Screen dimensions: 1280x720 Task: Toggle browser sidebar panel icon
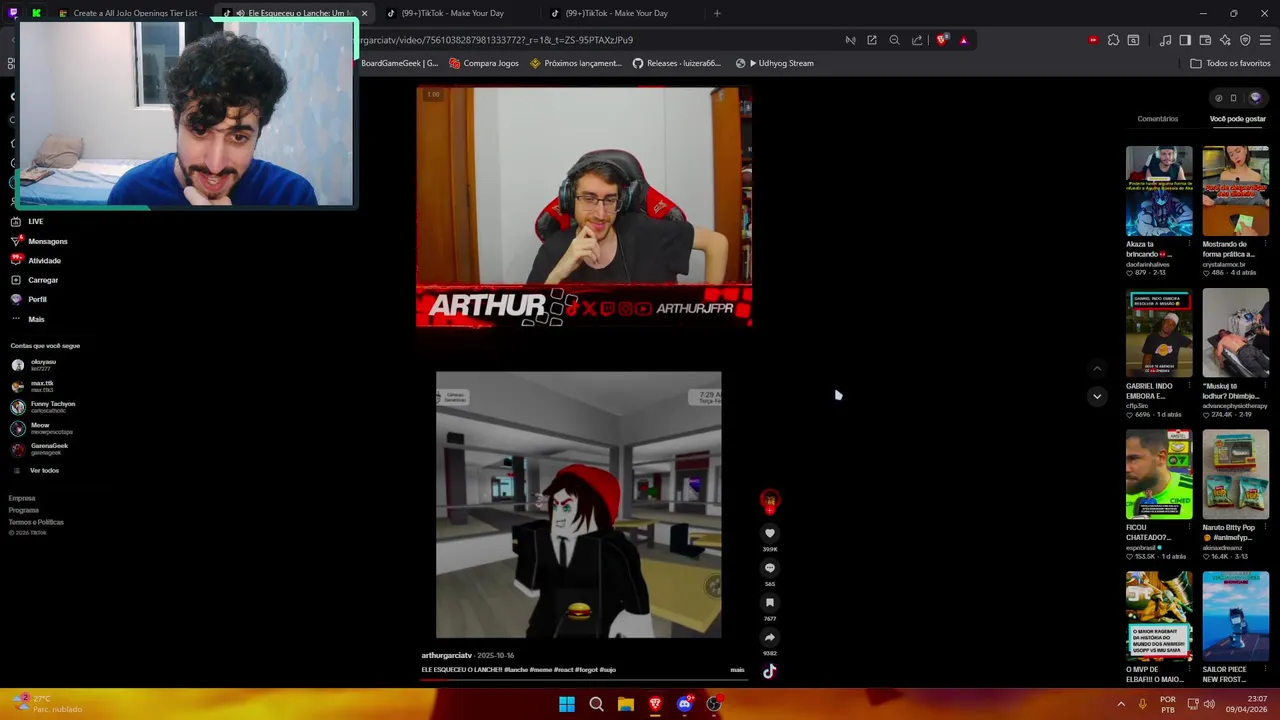[x=1185, y=40]
